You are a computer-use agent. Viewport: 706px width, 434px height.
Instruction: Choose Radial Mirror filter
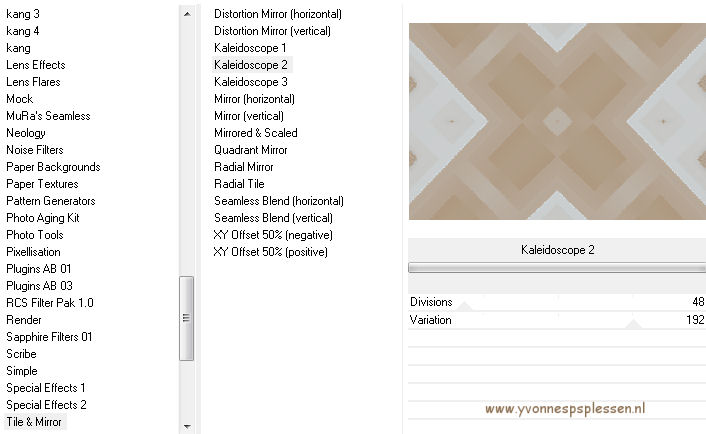coord(244,167)
